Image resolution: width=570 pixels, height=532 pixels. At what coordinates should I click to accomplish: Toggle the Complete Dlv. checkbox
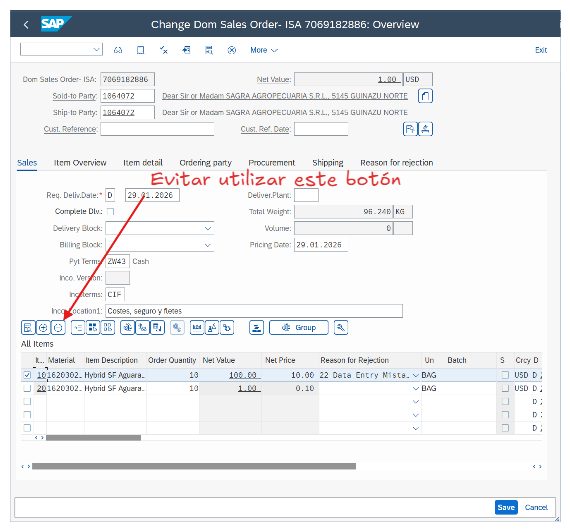(x=111, y=212)
